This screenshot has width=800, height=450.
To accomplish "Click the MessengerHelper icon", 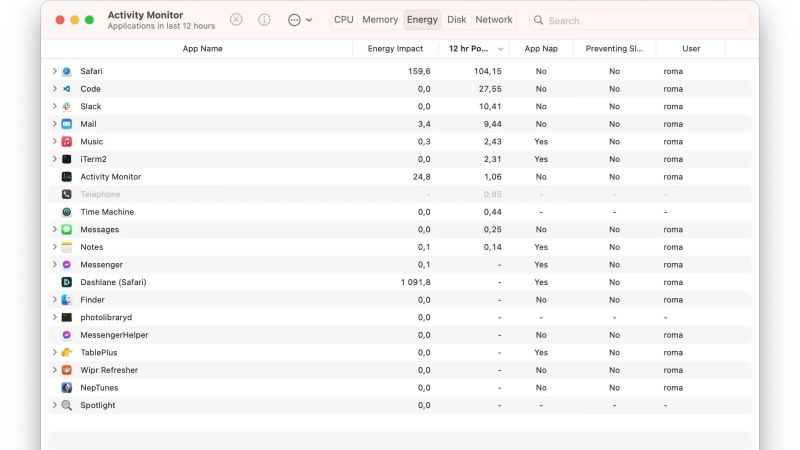I will tap(67, 335).
